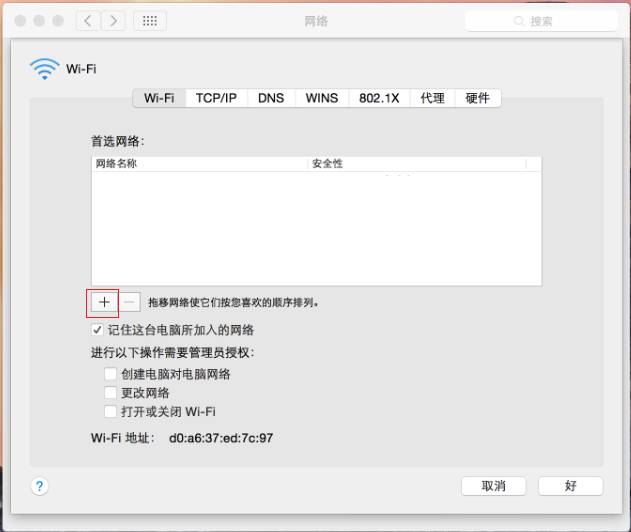Enable 创建电脑对电脑网络 checkbox

click(x=110, y=374)
